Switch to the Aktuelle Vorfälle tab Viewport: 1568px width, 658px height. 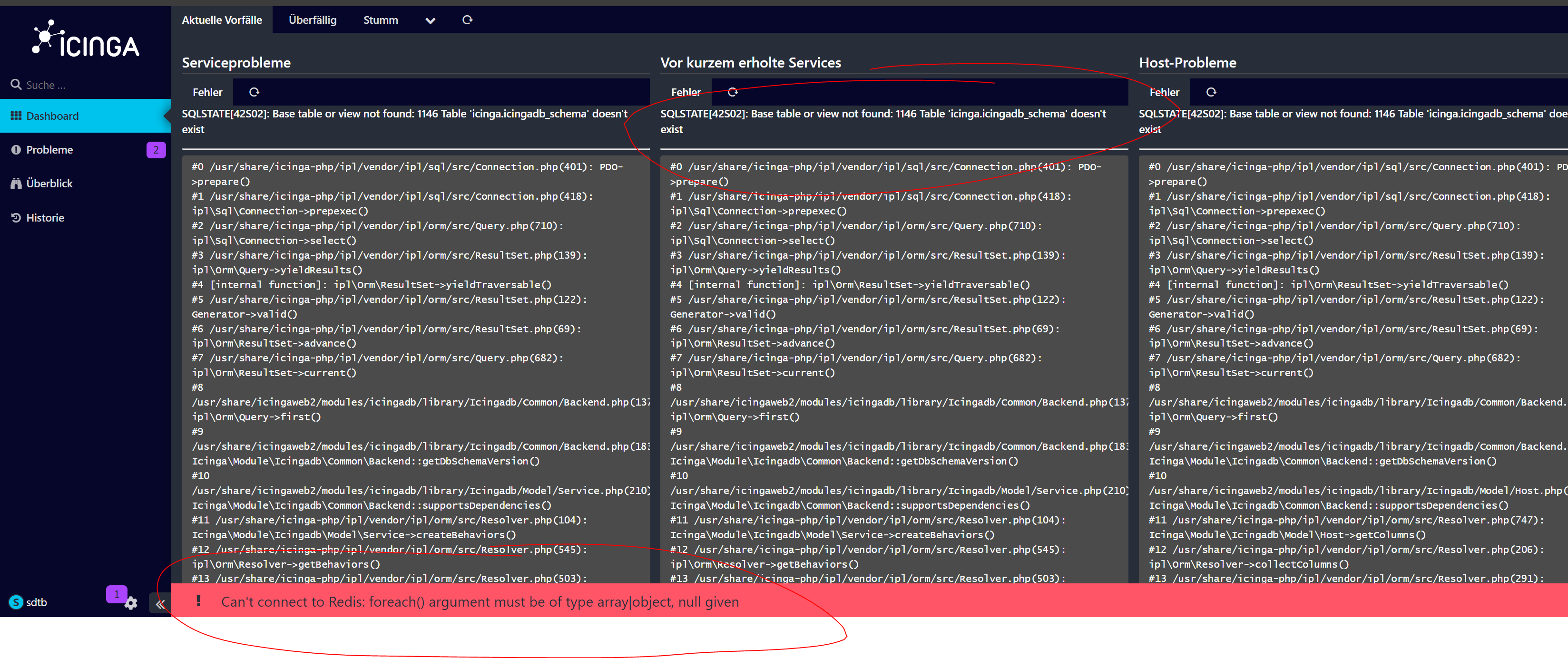[222, 20]
